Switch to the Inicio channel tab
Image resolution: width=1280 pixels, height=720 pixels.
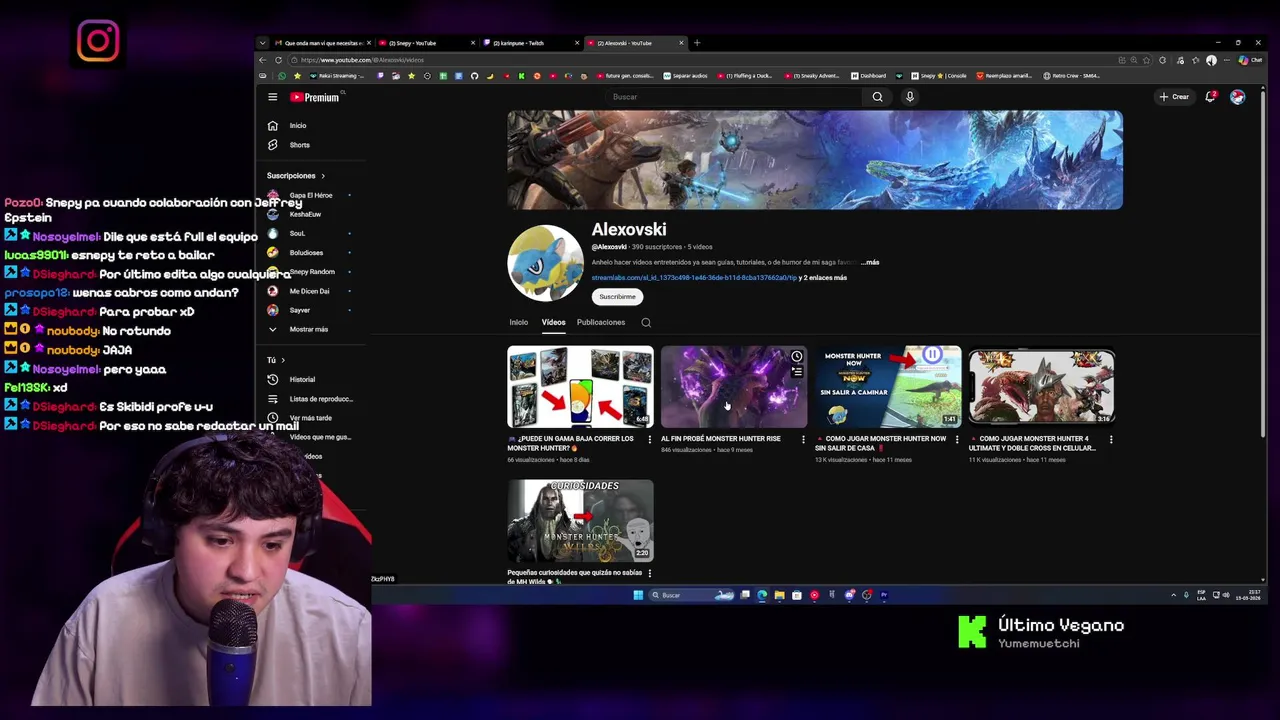click(x=518, y=322)
